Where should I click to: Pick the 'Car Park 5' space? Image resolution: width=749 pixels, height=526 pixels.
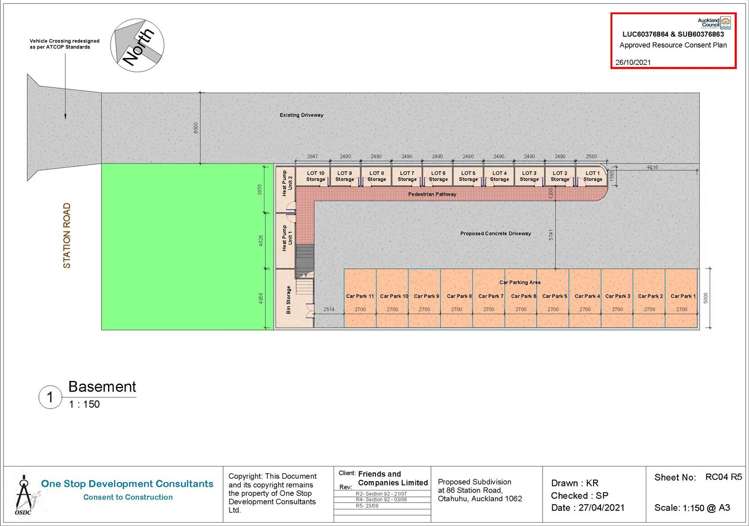(553, 298)
